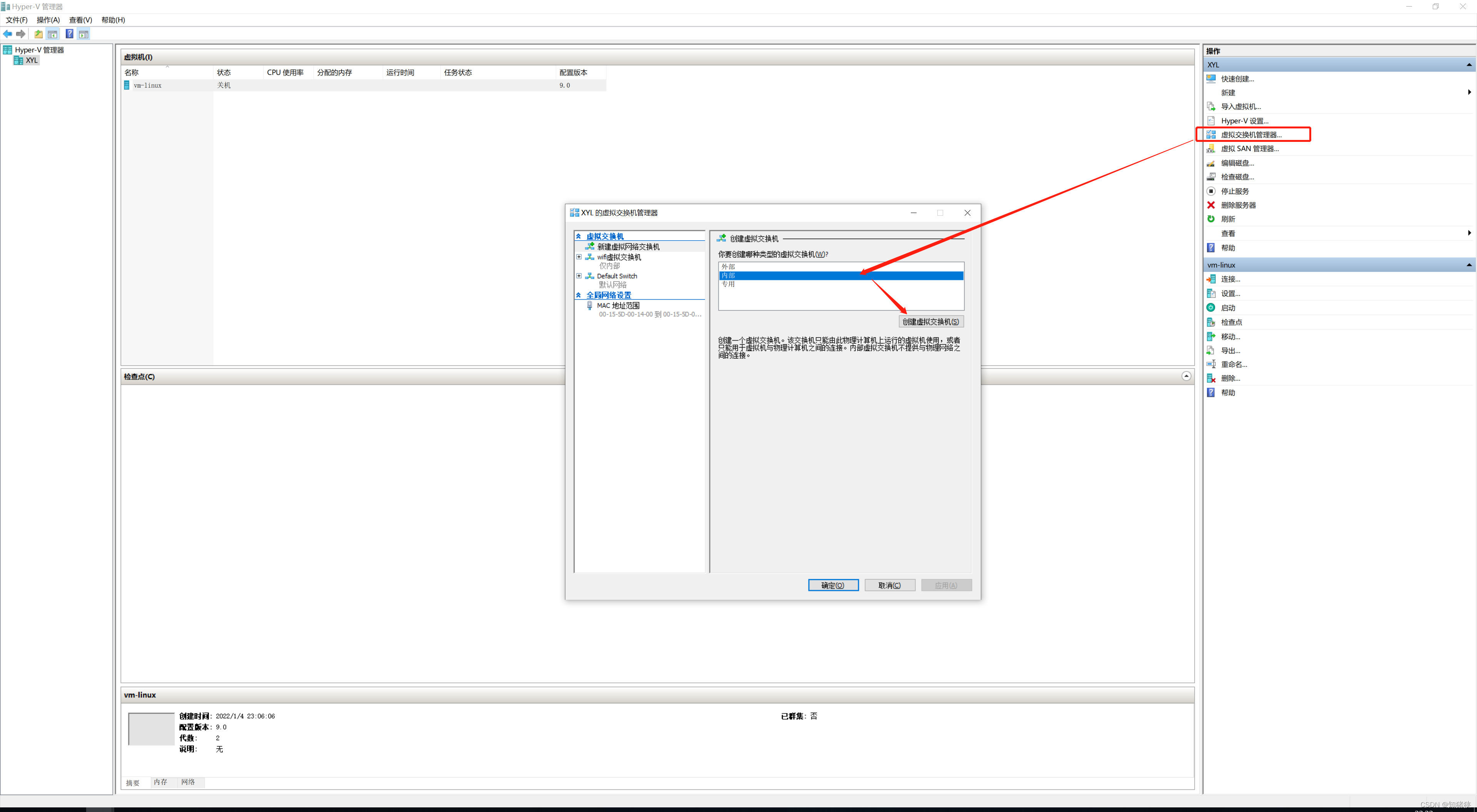The width and height of the screenshot is (1477, 812).
Task: Click the 确定 button in the dialog
Action: 832,585
